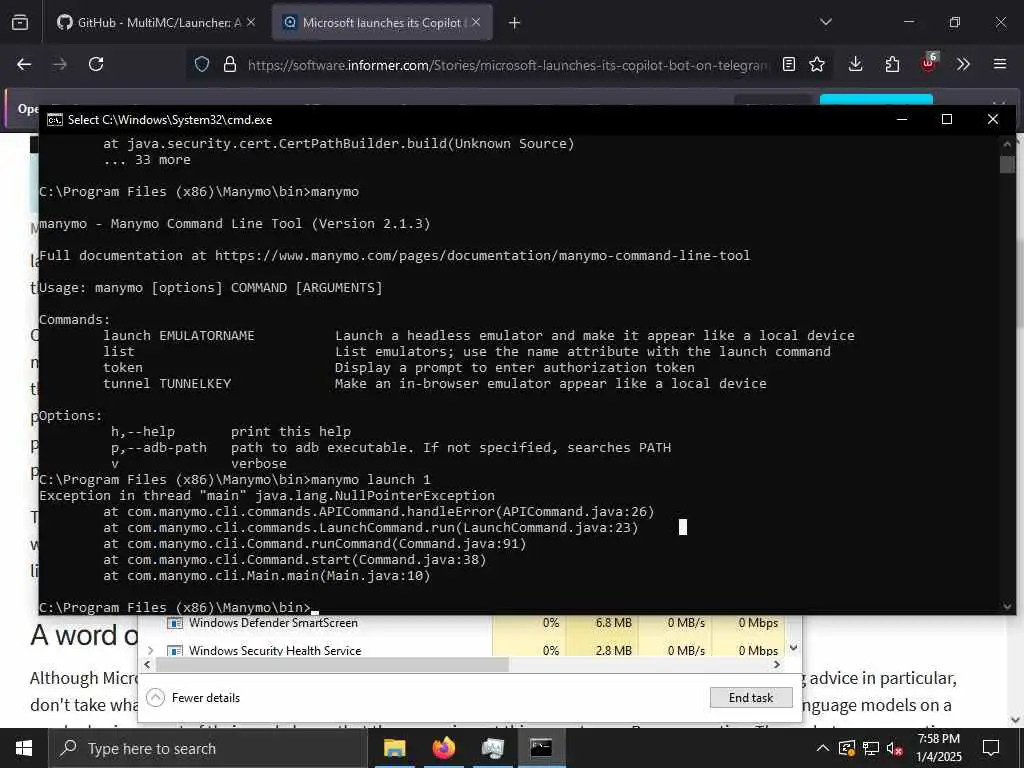Bookmark this page with star icon

tap(817, 64)
